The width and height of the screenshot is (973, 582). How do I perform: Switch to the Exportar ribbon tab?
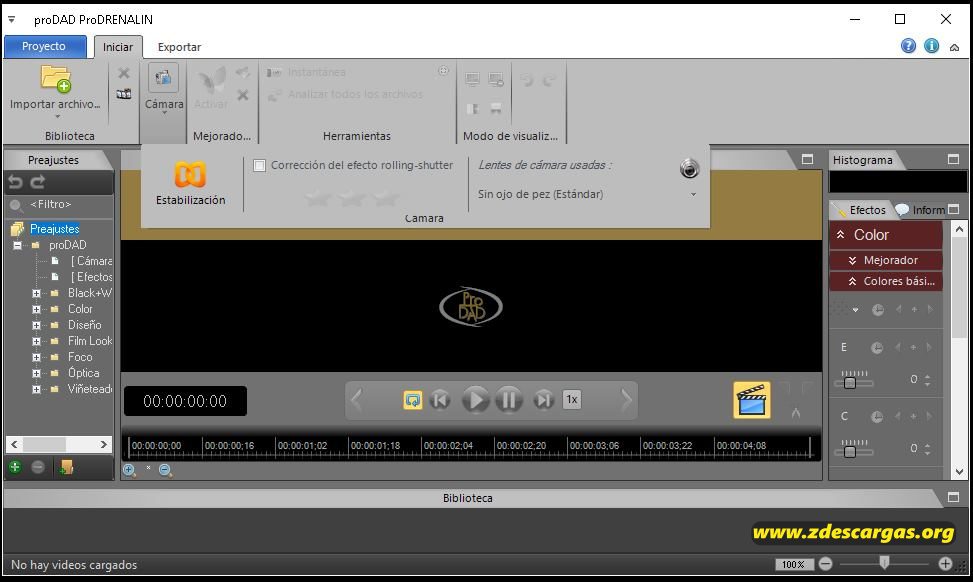[179, 47]
